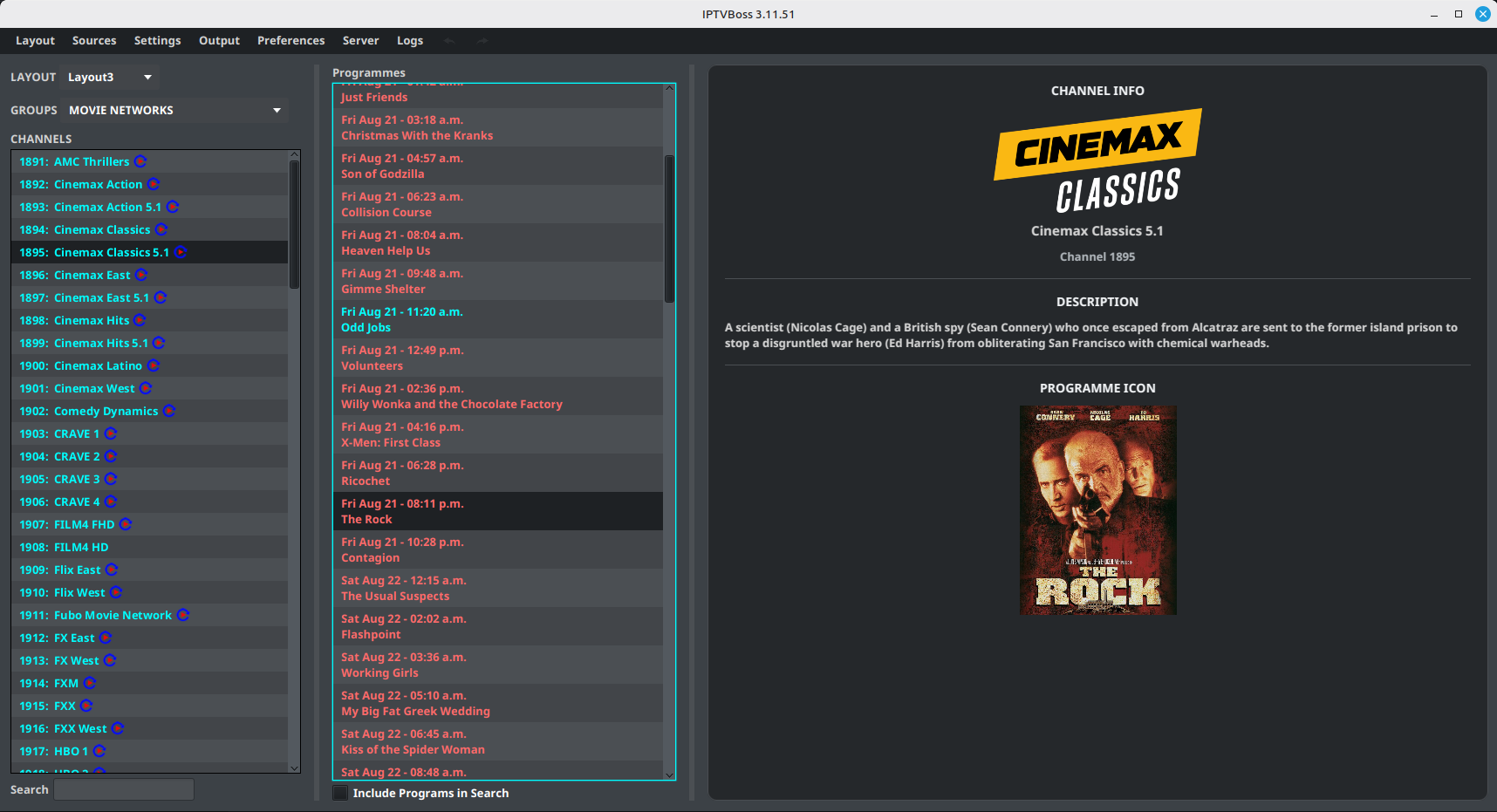This screenshot has width=1497, height=812.
Task: Open the Settings menu
Action: click(158, 40)
